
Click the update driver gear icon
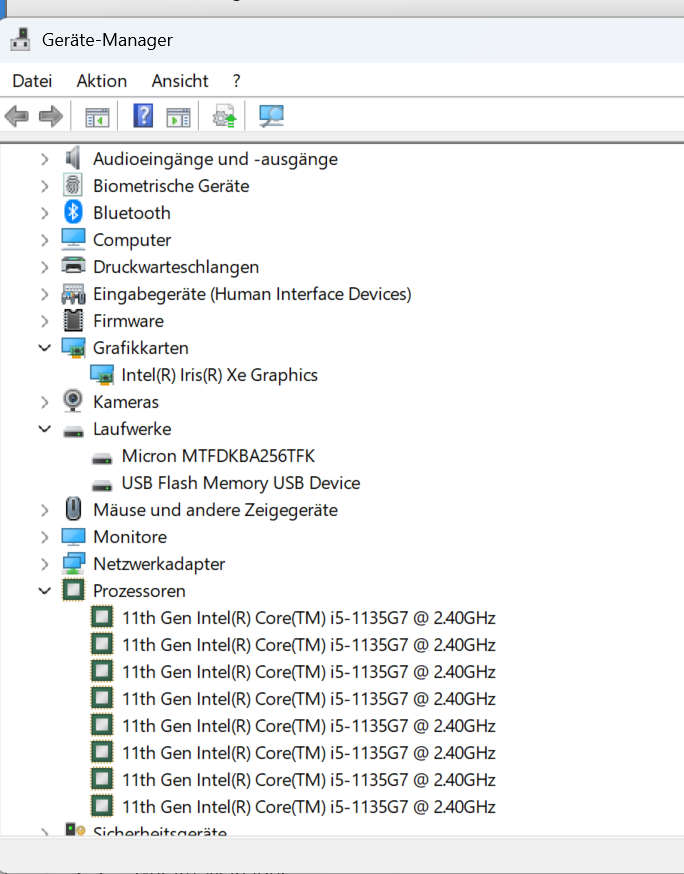[225, 116]
